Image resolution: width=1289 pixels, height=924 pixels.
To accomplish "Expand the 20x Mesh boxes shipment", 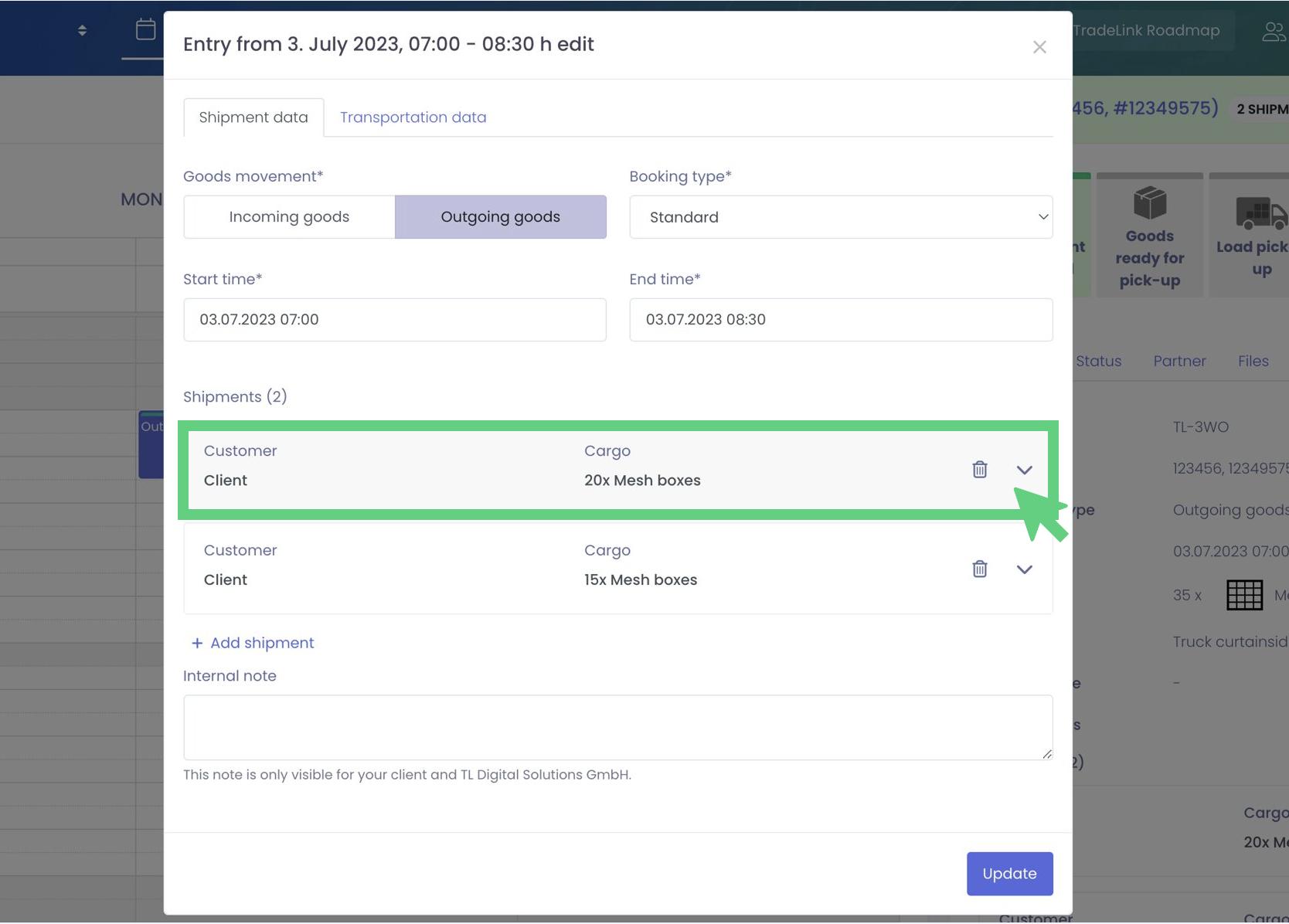I will [1024, 470].
